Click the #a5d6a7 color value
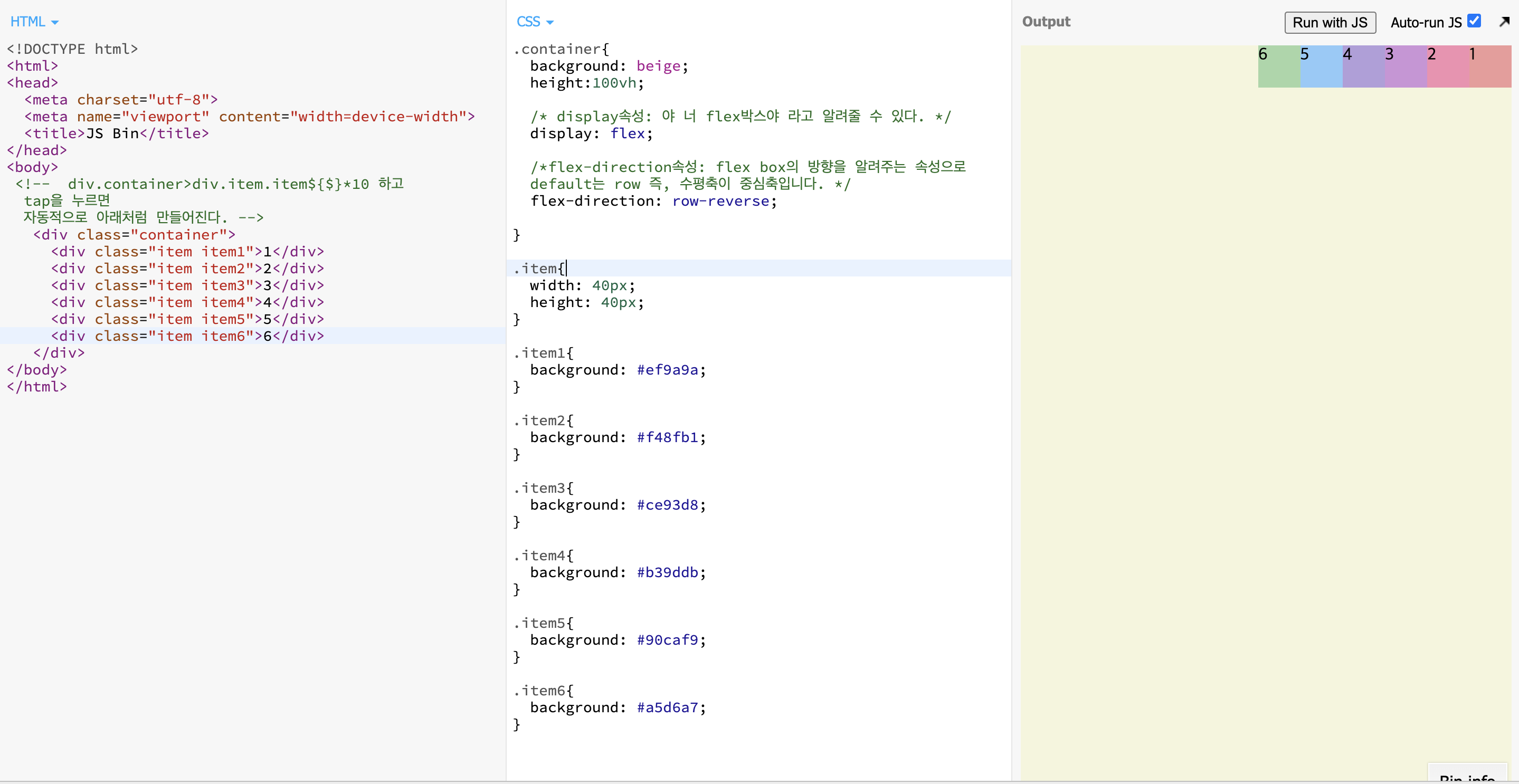Image resolution: width=1519 pixels, height=784 pixels. click(667, 707)
